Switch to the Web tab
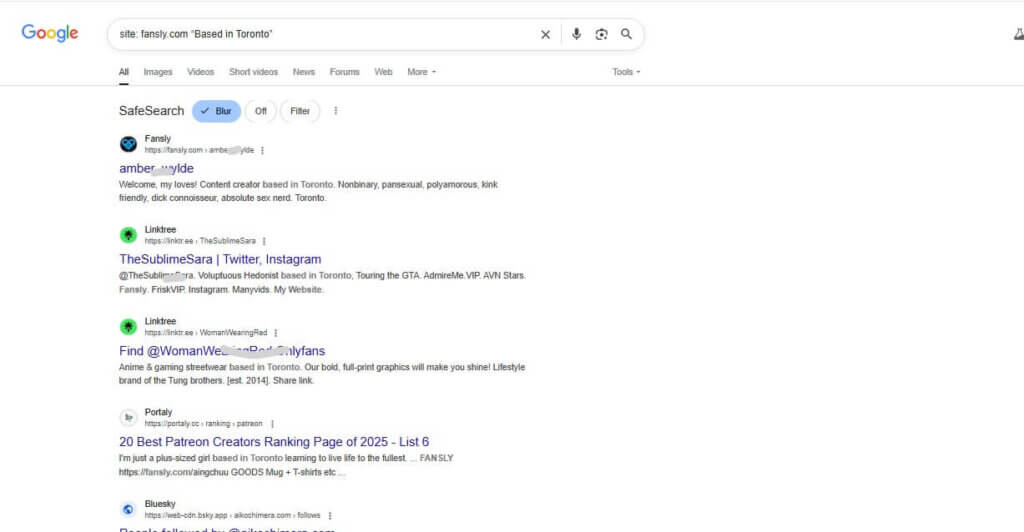This screenshot has width=1024, height=532. (x=383, y=72)
